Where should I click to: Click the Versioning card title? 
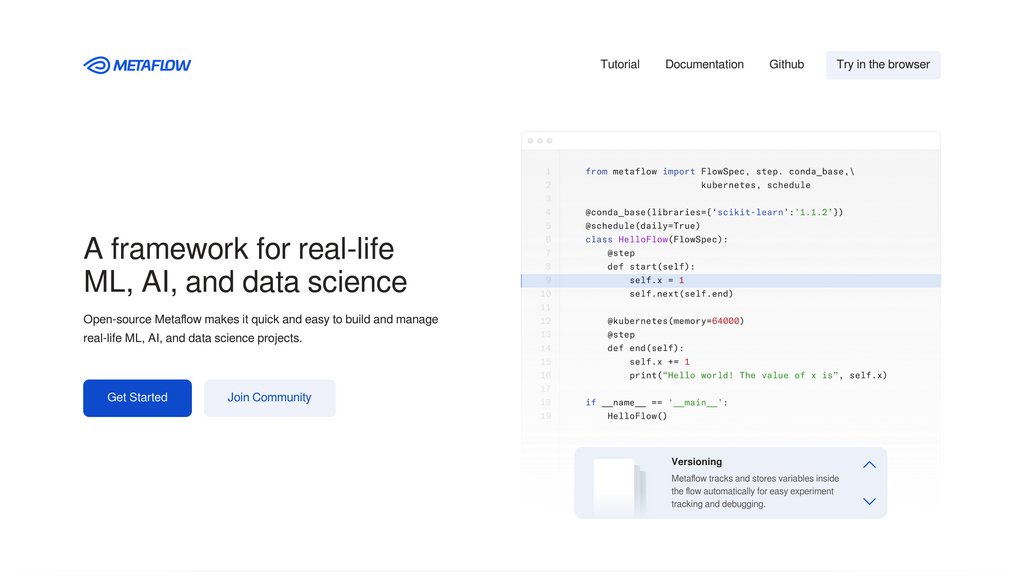point(696,462)
